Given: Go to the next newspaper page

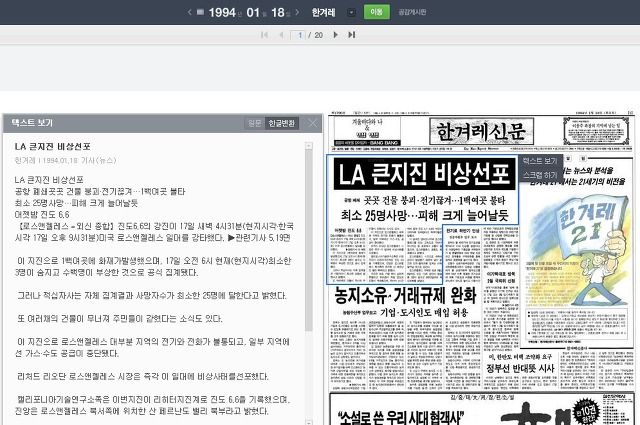Looking at the screenshot, I should point(336,35).
